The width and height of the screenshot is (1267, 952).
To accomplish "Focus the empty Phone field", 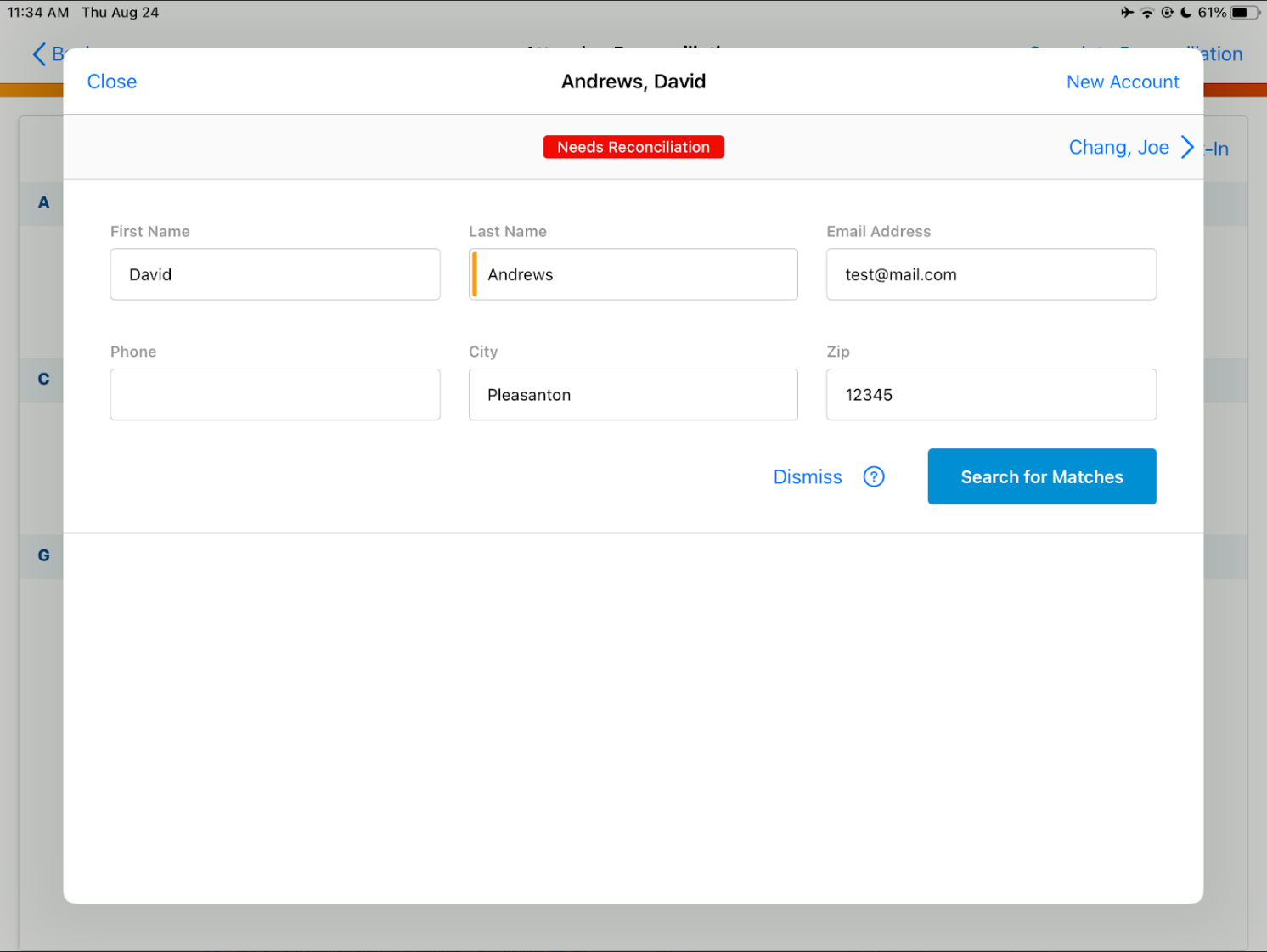I will [275, 395].
